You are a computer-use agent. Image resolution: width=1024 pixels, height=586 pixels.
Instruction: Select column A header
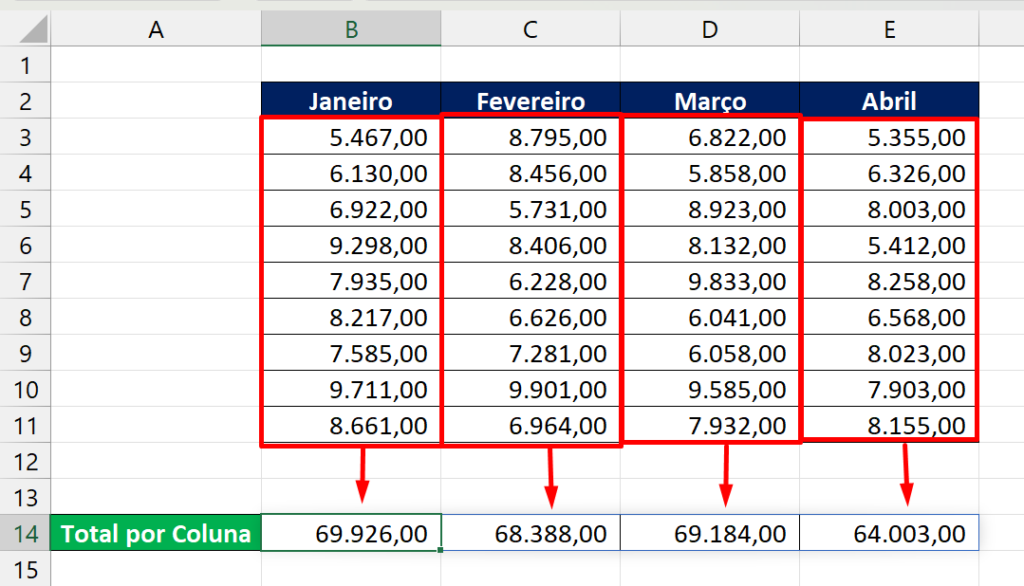click(x=156, y=28)
